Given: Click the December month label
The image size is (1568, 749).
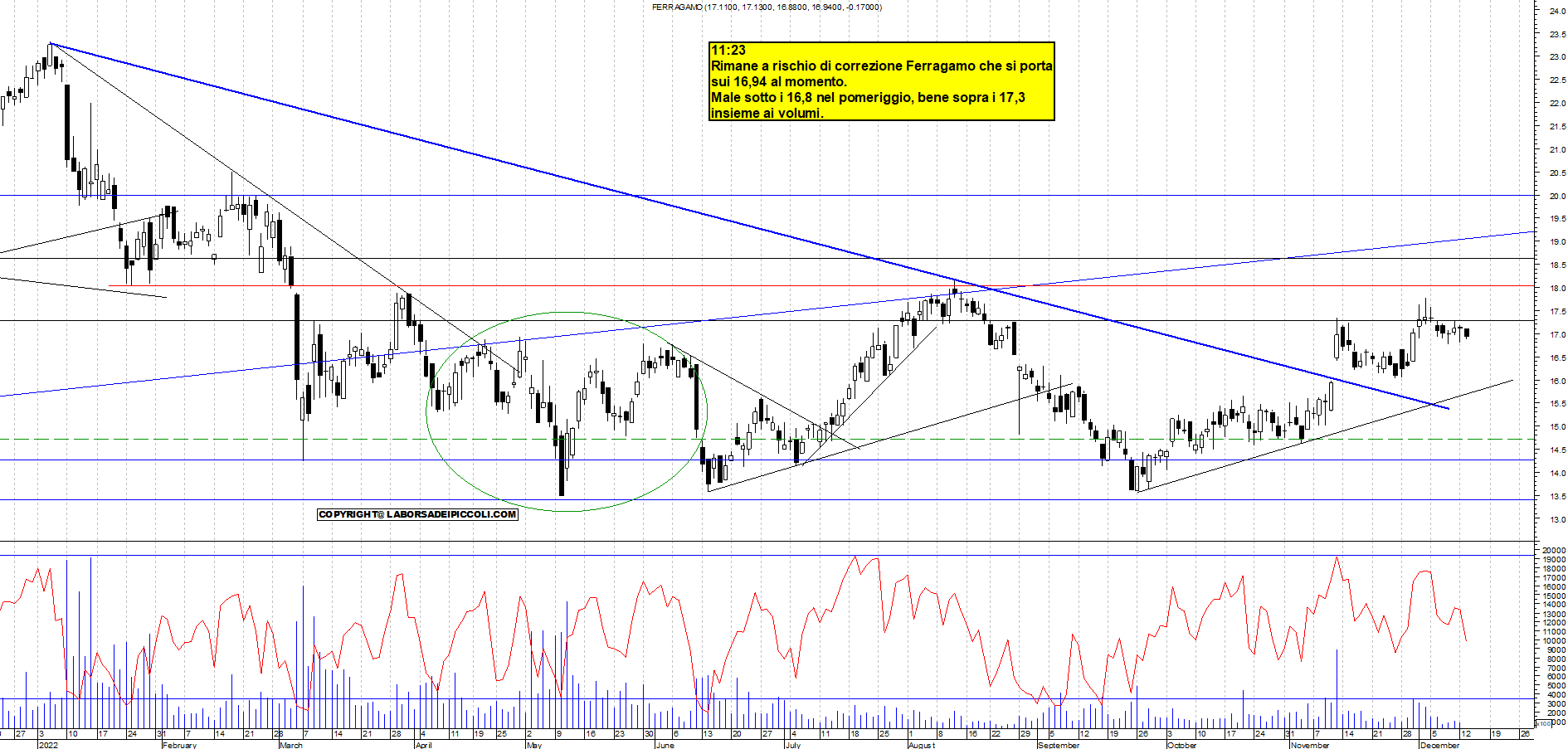Looking at the screenshot, I should click(x=1439, y=745).
